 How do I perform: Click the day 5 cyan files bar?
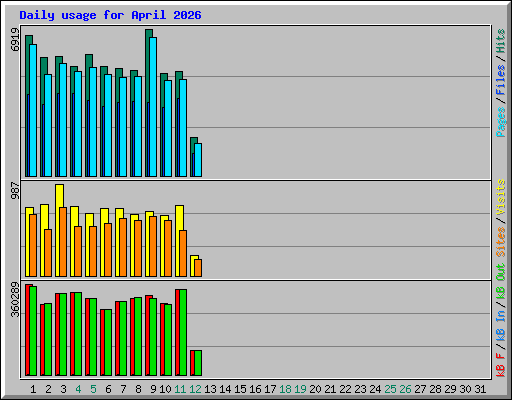pyautogui.click(x=93, y=122)
